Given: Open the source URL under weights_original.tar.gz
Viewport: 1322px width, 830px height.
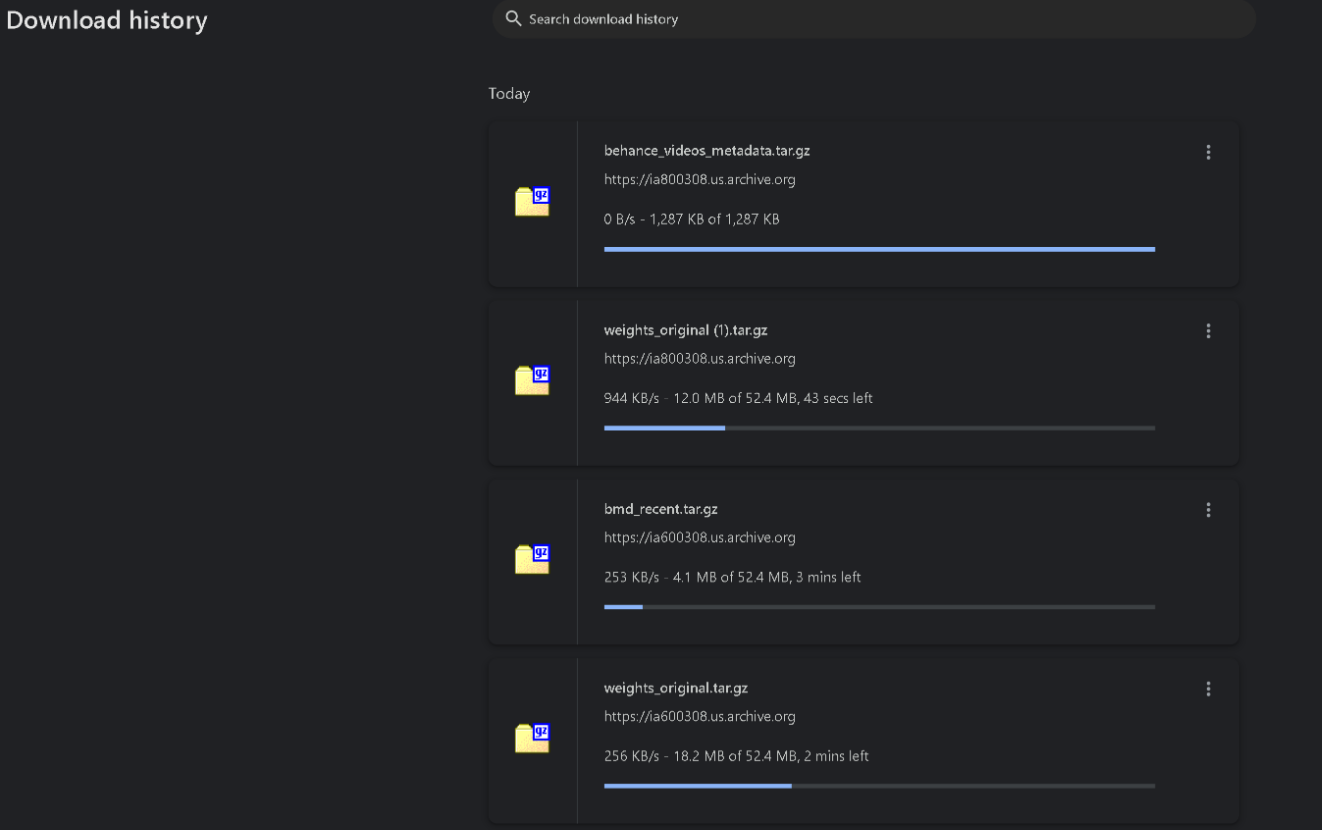Looking at the screenshot, I should [699, 717].
